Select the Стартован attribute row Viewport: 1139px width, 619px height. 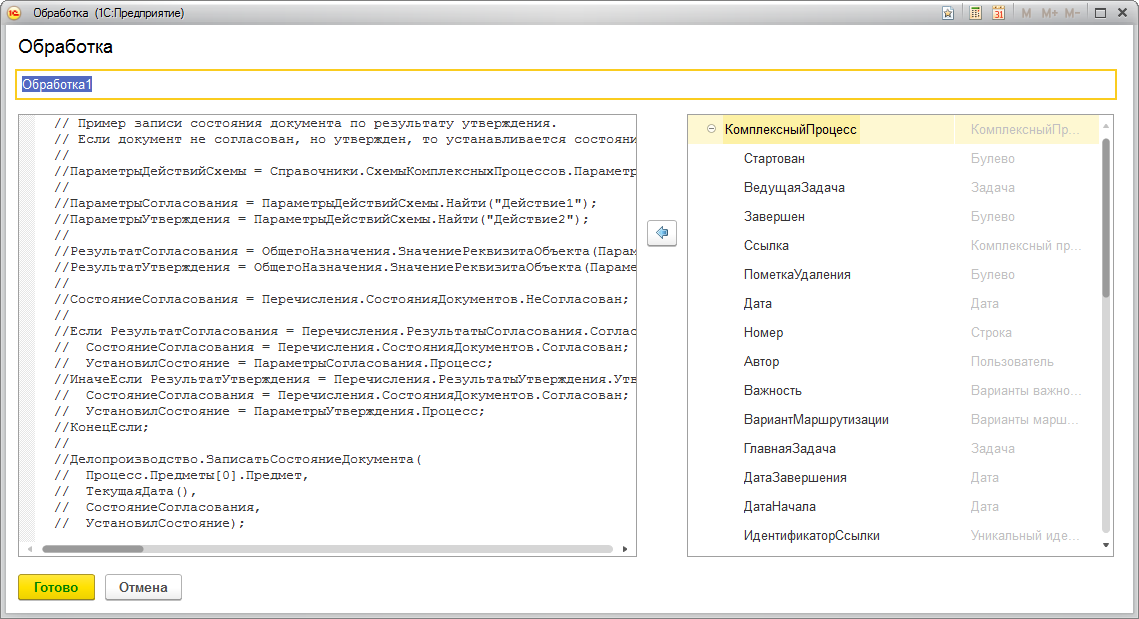[893, 158]
